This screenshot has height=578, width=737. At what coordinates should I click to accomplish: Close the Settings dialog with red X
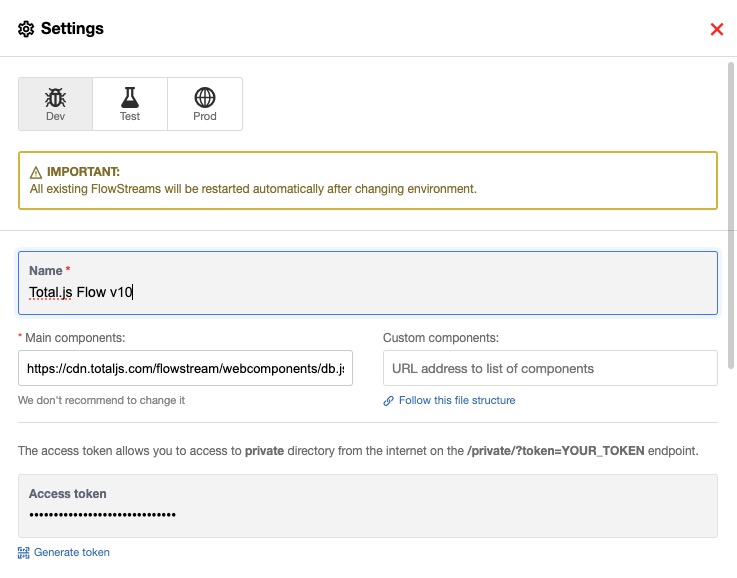(x=716, y=29)
